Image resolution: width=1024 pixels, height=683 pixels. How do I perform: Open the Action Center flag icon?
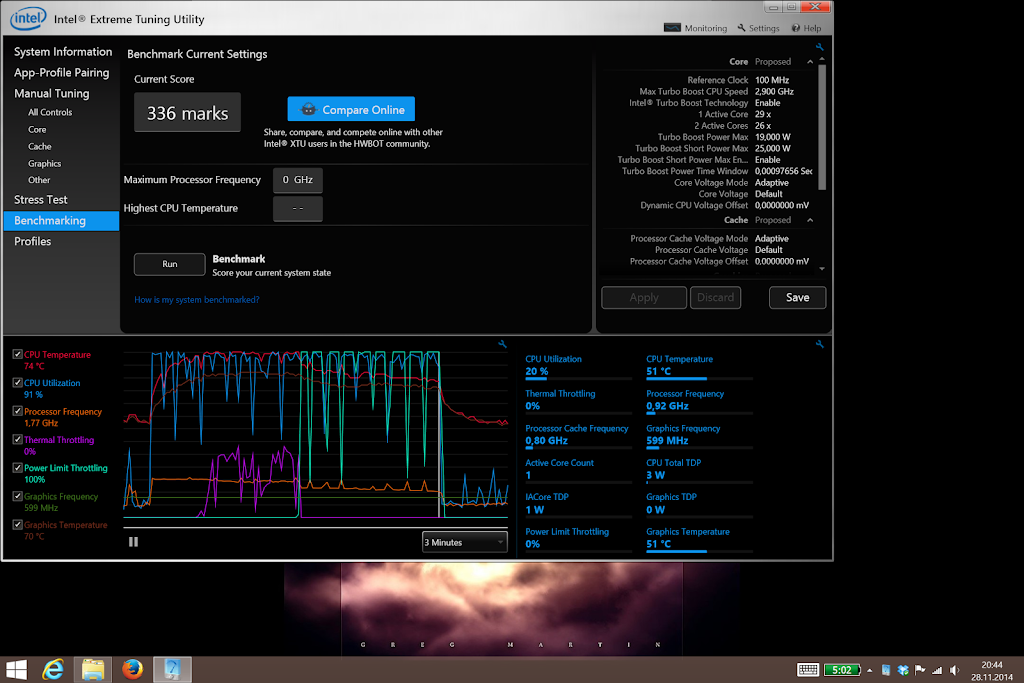coord(920,670)
